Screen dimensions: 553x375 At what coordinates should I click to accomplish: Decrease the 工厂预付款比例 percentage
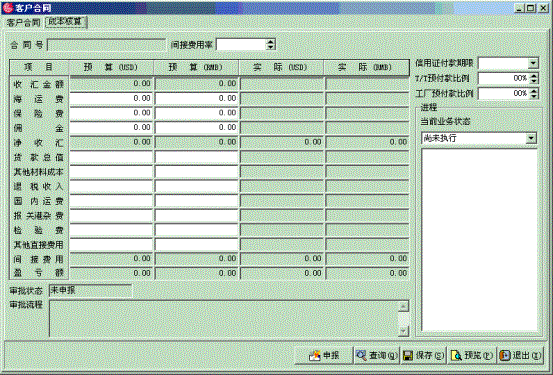pos(534,96)
